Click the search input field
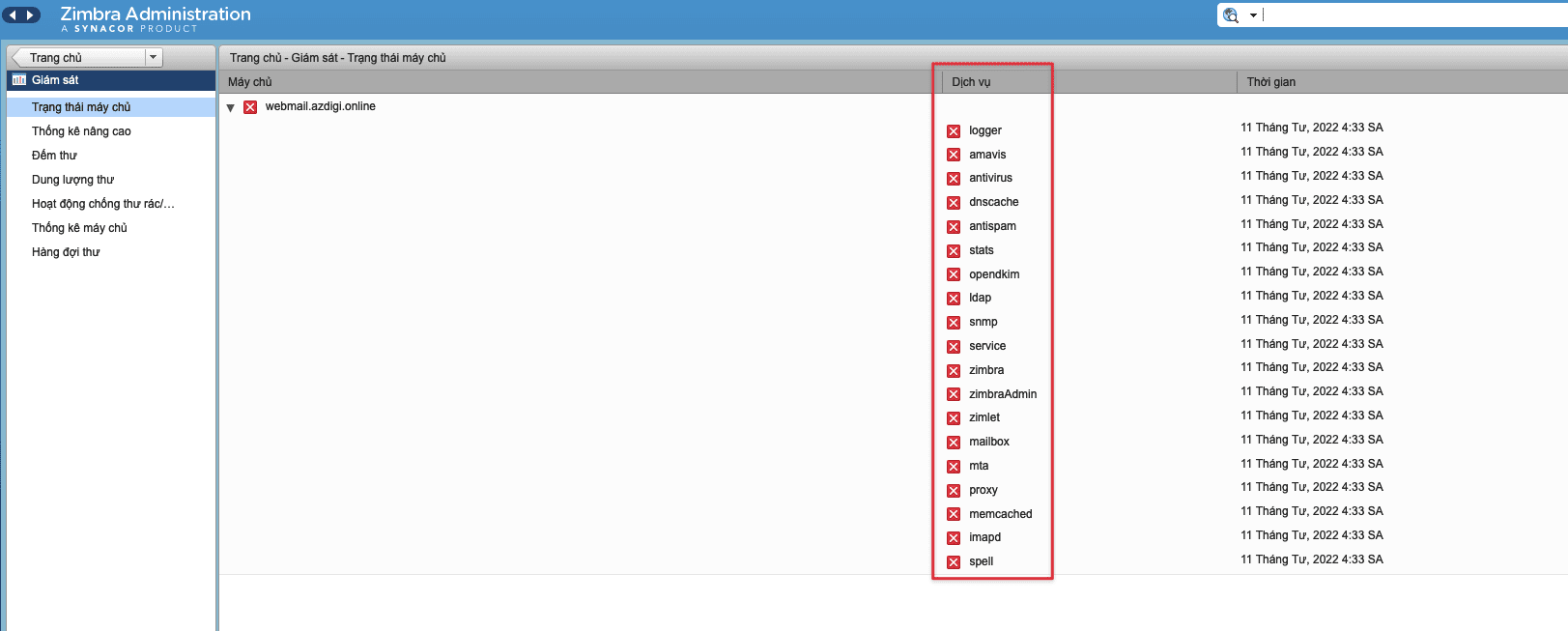The height and width of the screenshot is (631, 1568). (x=1411, y=14)
